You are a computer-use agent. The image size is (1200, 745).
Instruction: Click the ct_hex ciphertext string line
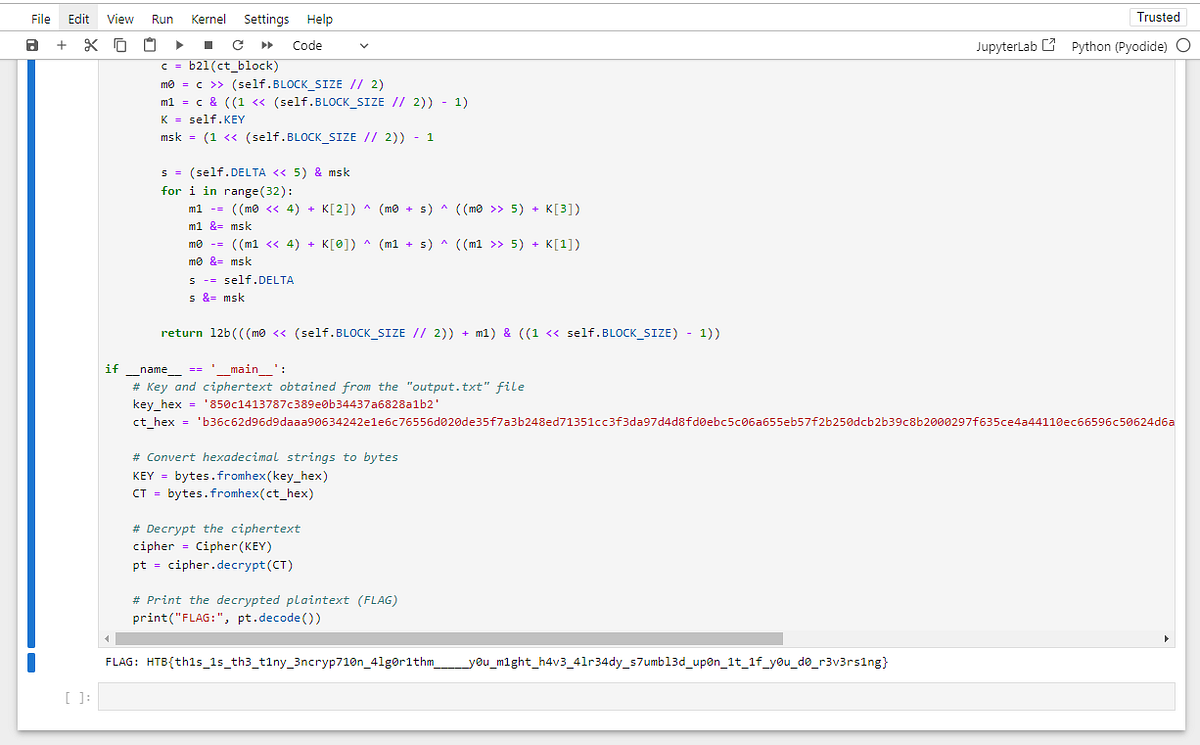click(653, 422)
